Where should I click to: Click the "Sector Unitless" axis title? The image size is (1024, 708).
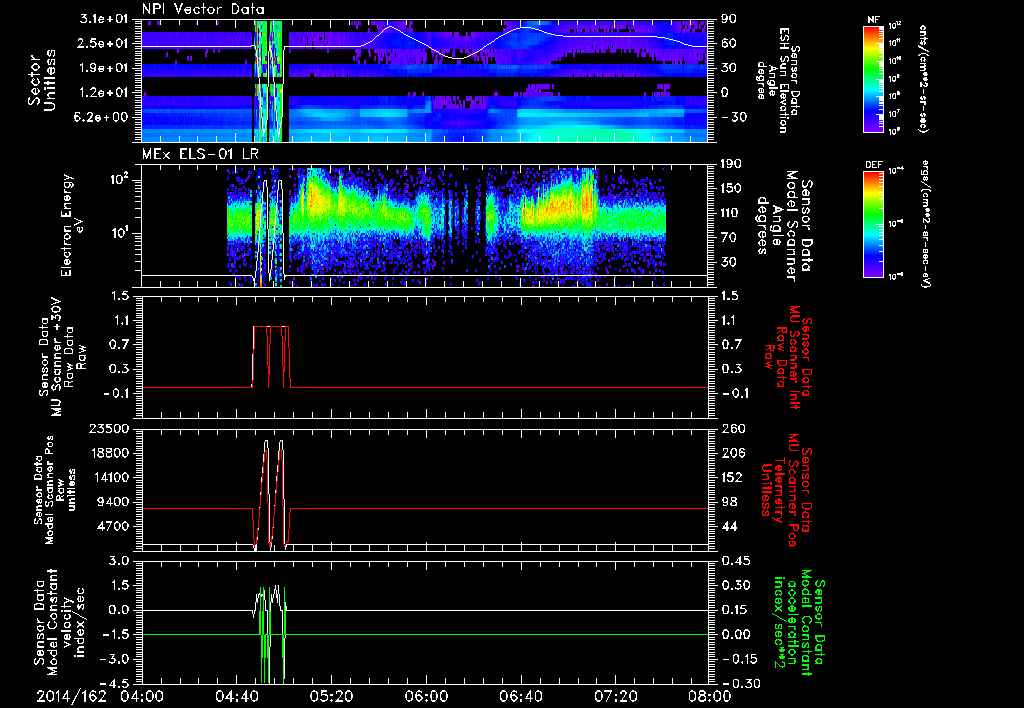point(42,80)
